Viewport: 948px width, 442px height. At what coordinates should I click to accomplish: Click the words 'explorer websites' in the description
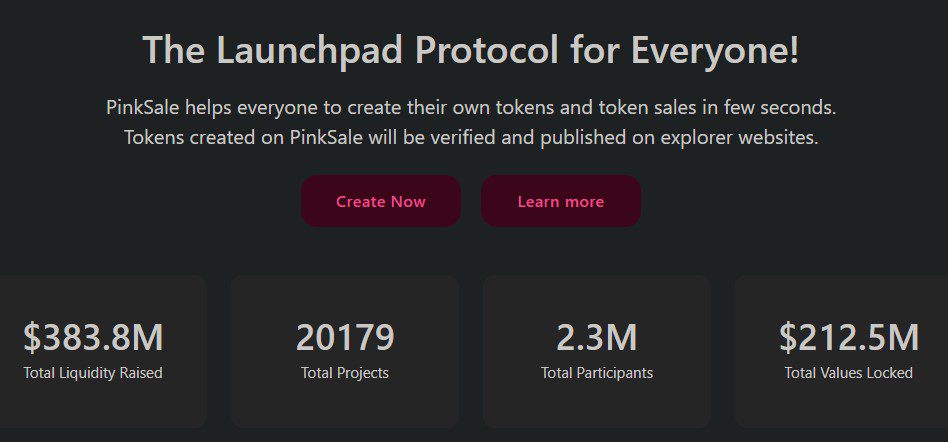[x=749, y=137]
